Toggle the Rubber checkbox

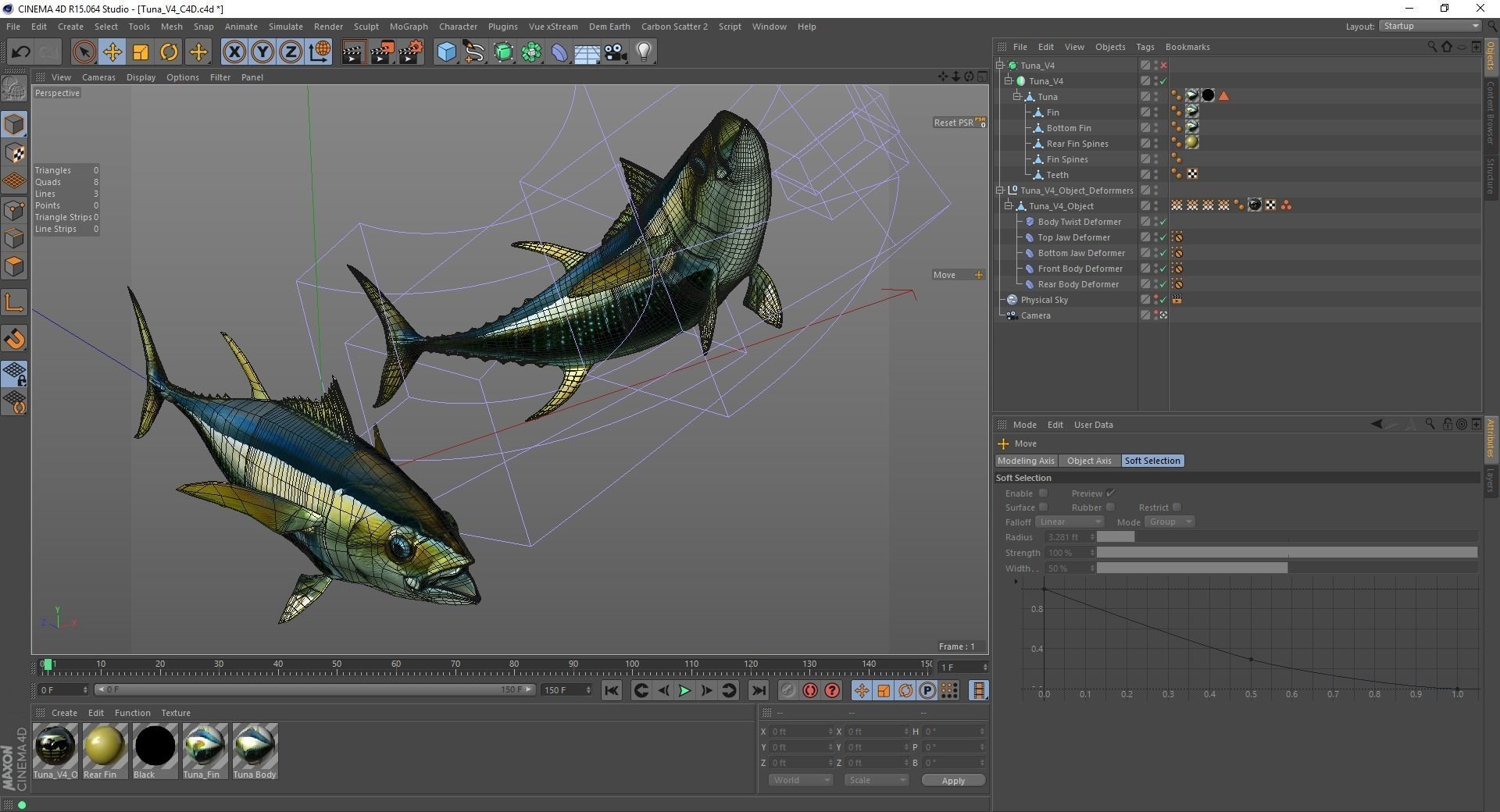1110,507
